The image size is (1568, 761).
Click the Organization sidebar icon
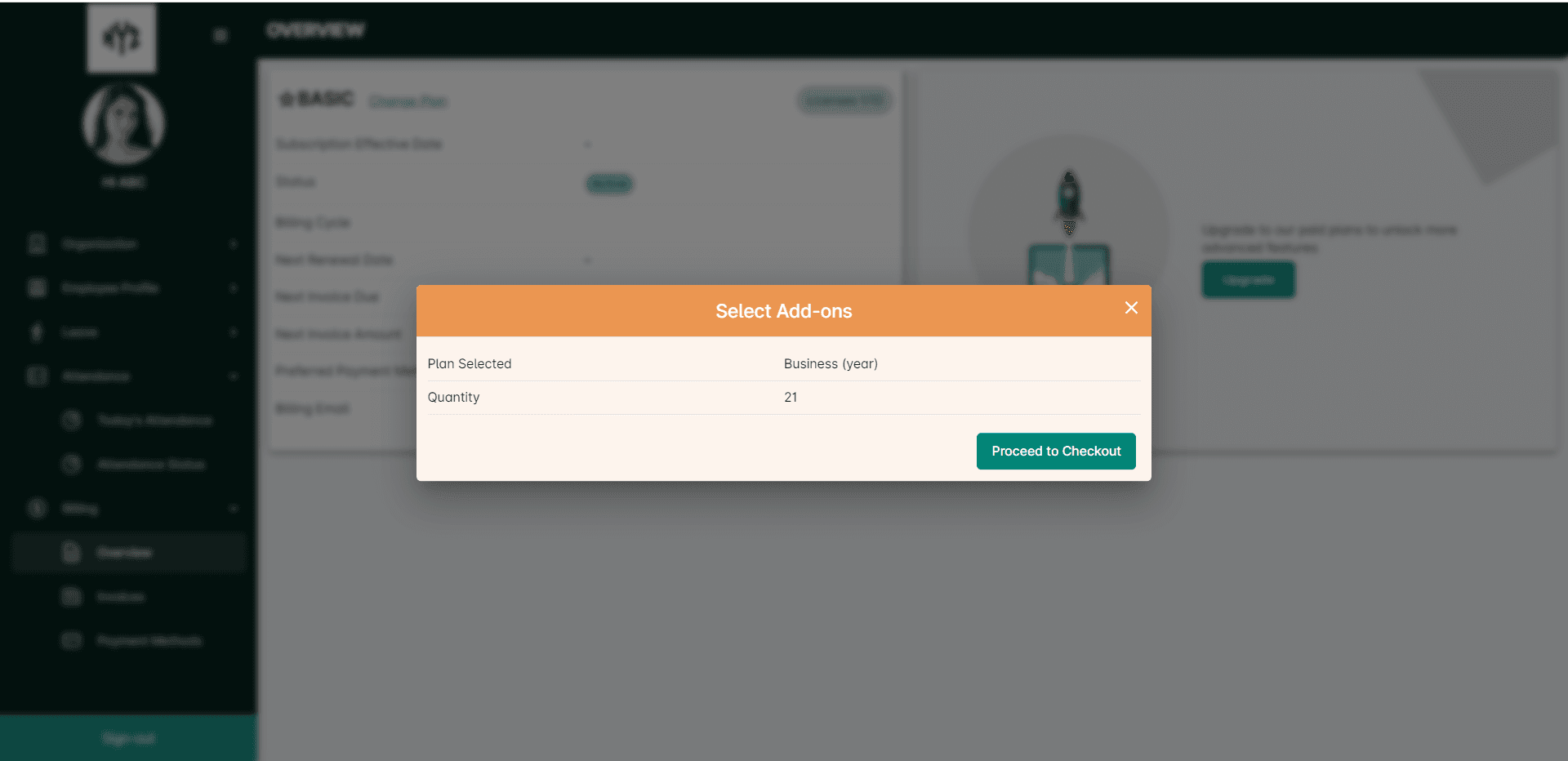point(38,244)
